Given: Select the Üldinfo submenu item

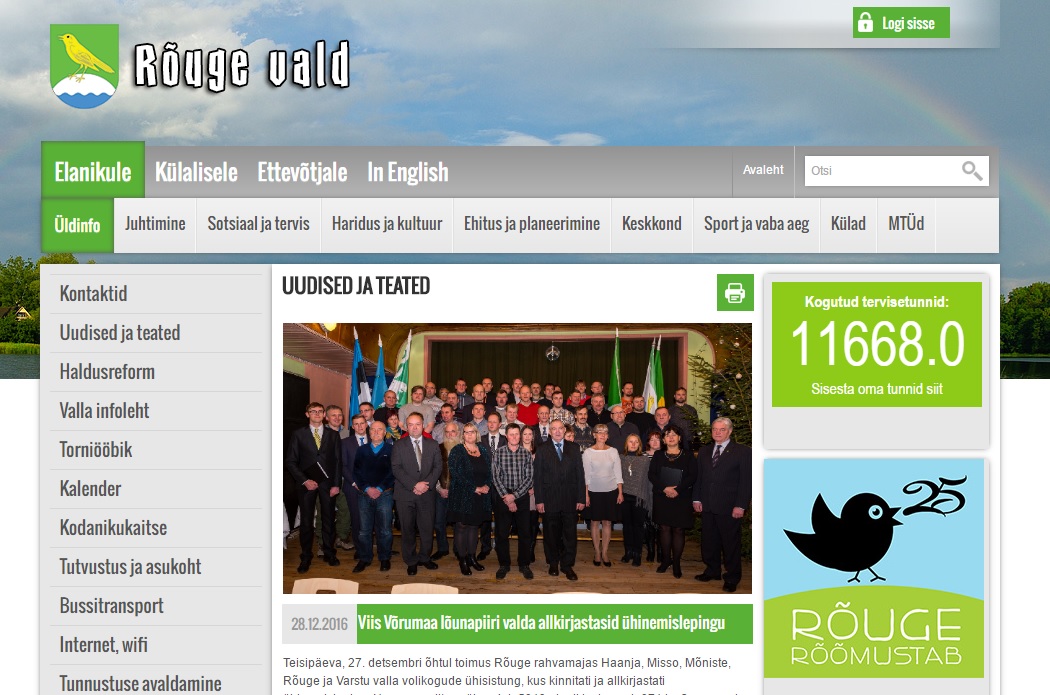Looking at the screenshot, I should tap(78, 225).
